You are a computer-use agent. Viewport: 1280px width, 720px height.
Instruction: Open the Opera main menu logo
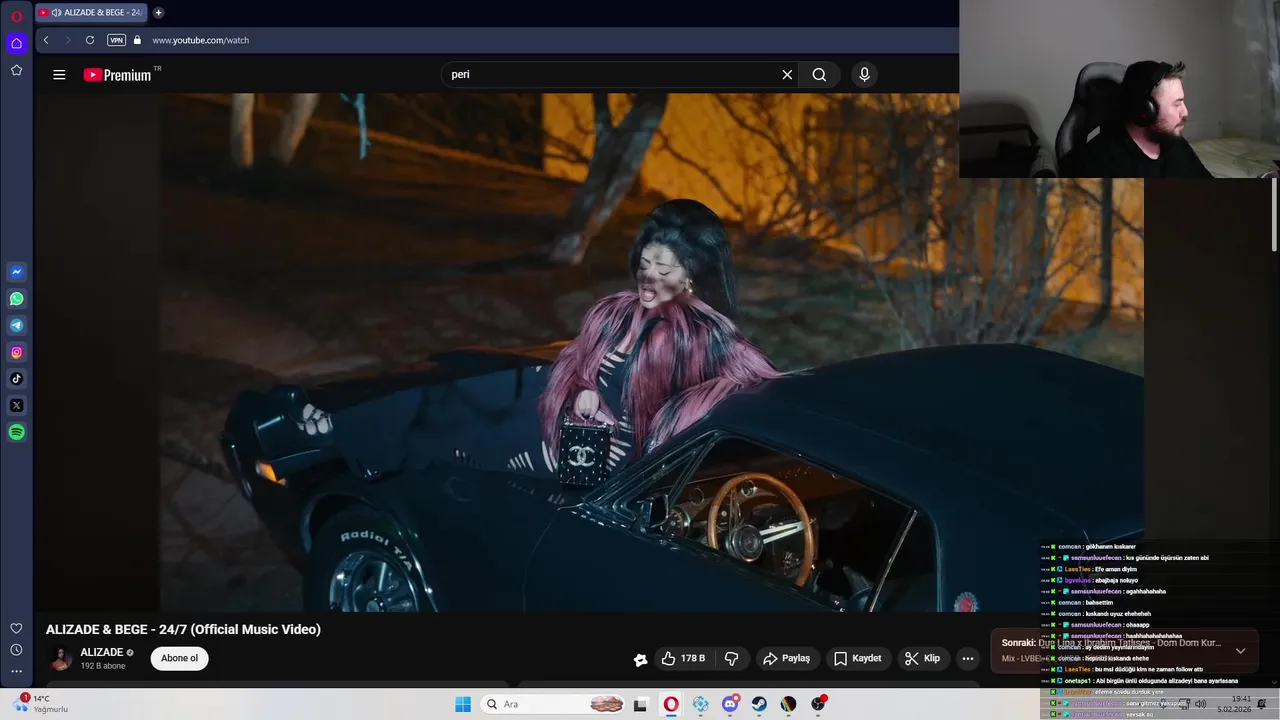pyautogui.click(x=17, y=17)
